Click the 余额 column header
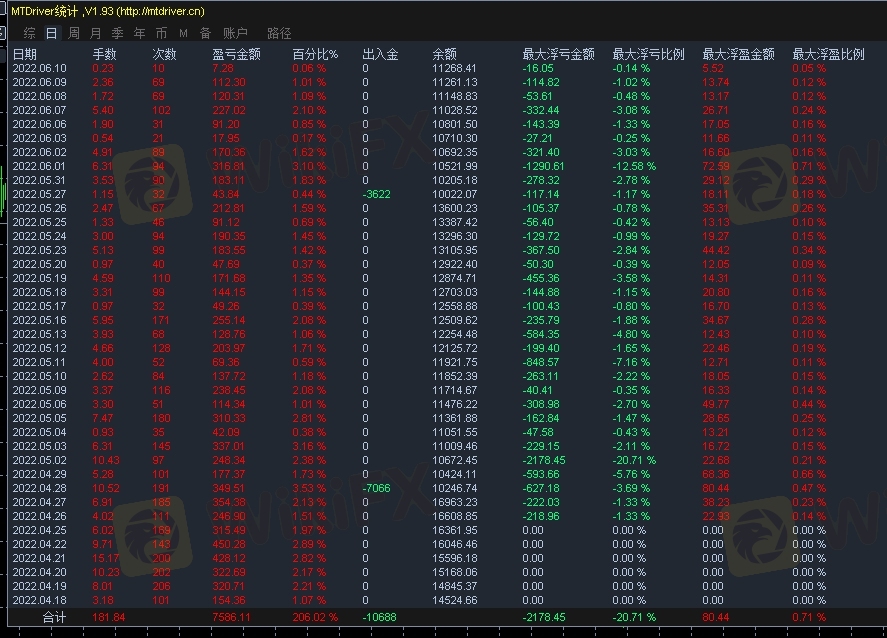The image size is (887, 638). click(444, 54)
